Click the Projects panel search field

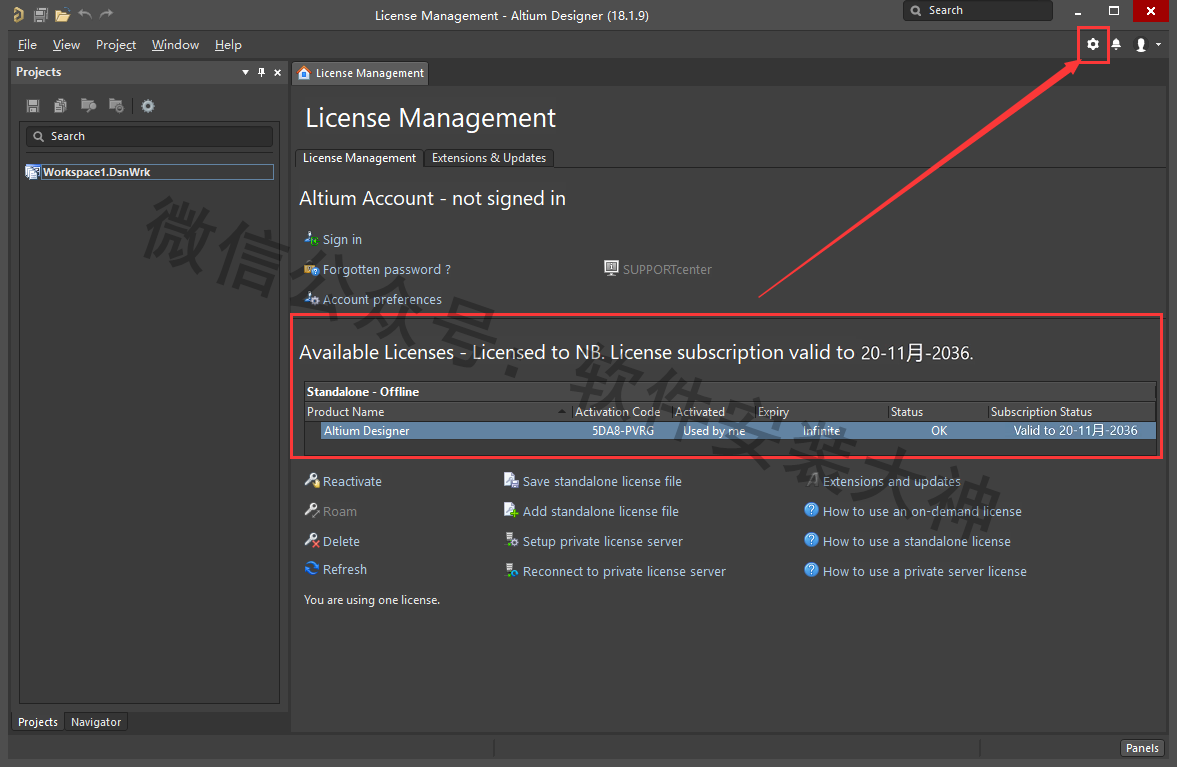(150, 136)
